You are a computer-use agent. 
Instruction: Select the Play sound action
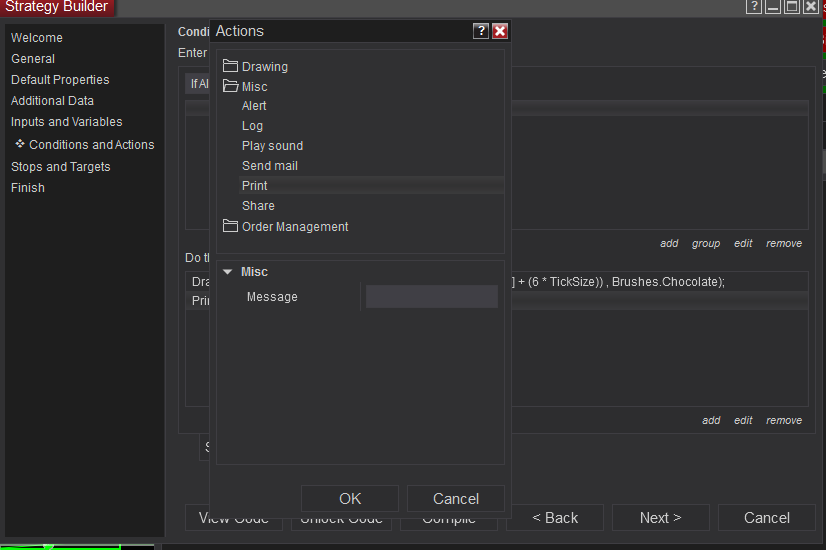click(x=272, y=146)
